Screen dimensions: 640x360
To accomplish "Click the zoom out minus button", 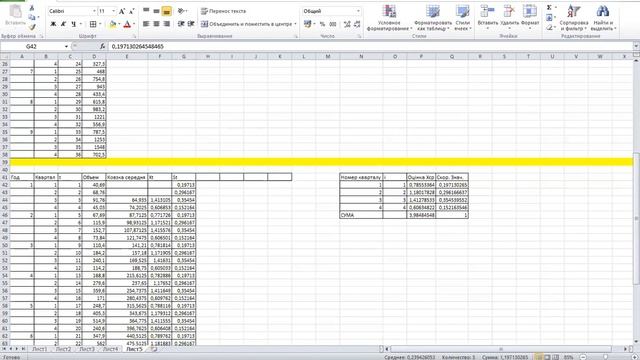I will coord(583,357).
